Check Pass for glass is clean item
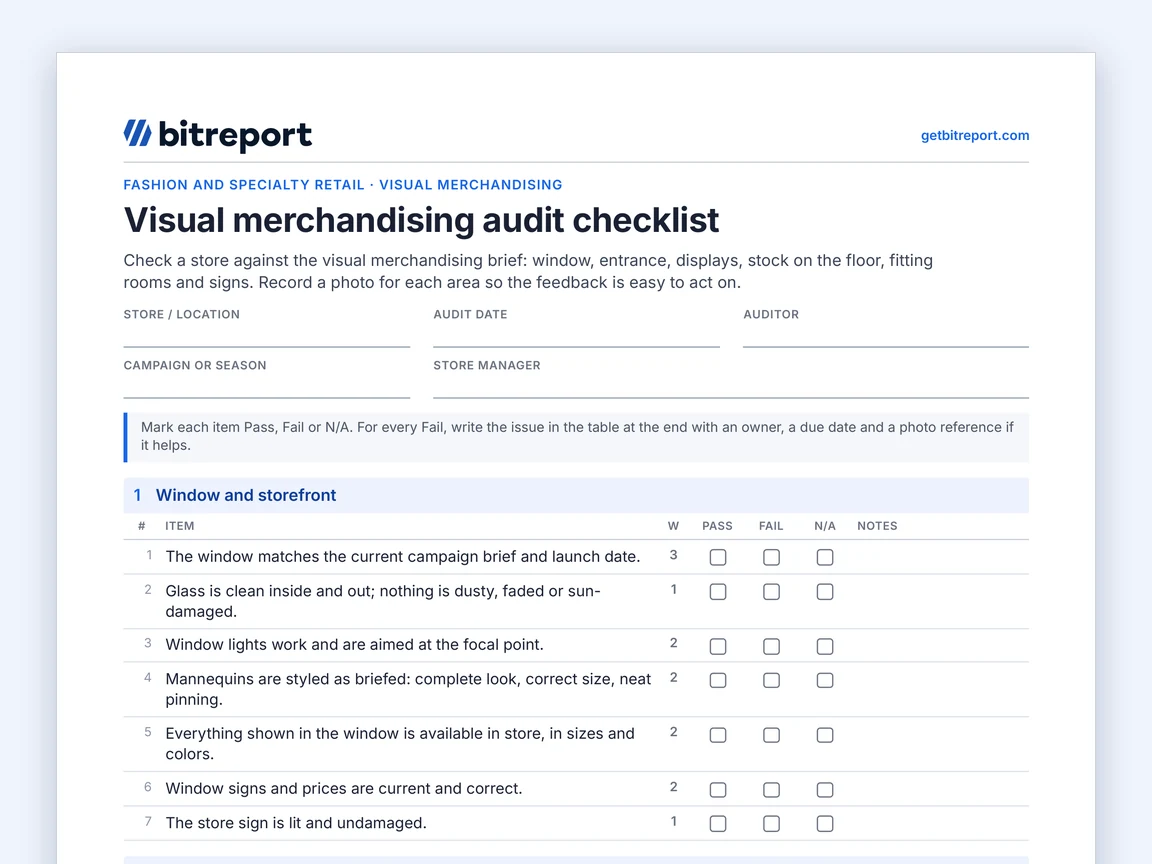Image resolution: width=1152 pixels, height=864 pixels. [718, 591]
